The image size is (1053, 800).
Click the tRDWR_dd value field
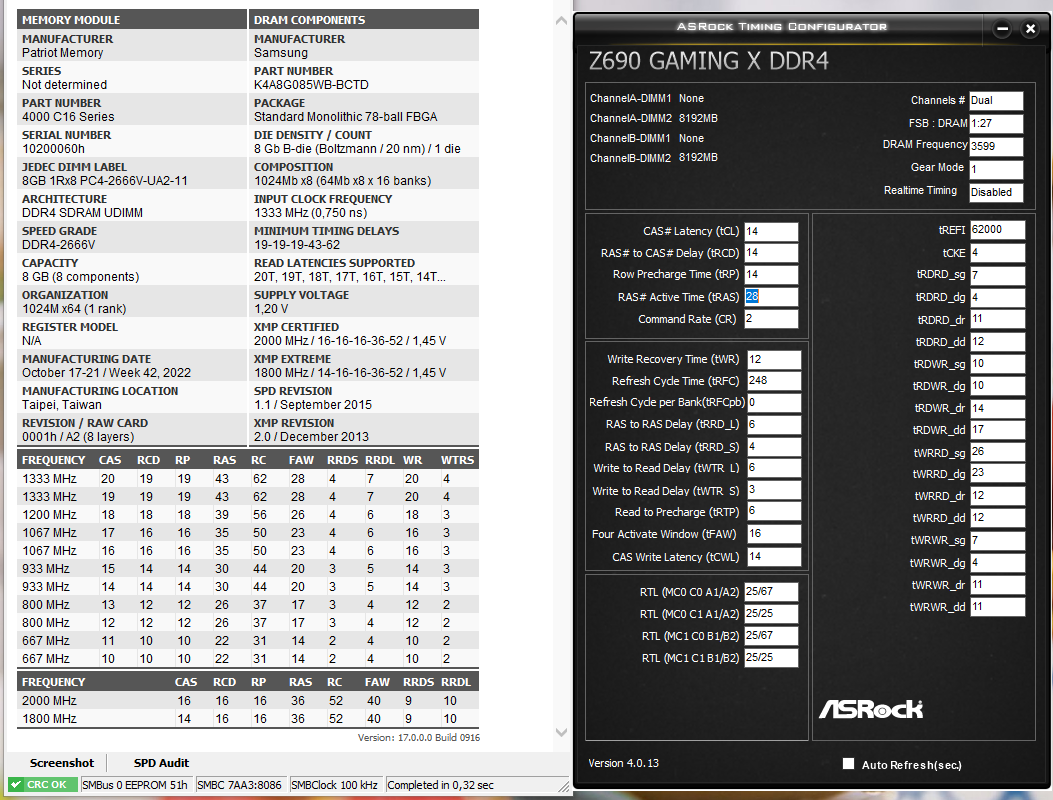pyautogui.click(x=997, y=430)
